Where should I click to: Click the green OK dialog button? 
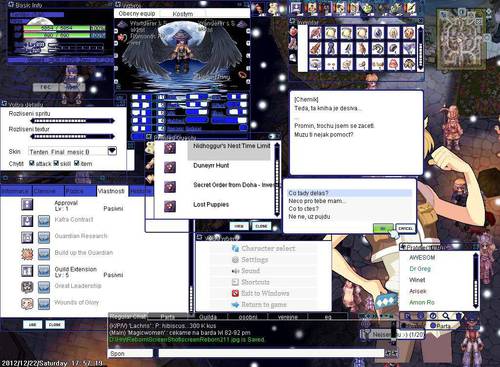click(x=383, y=228)
